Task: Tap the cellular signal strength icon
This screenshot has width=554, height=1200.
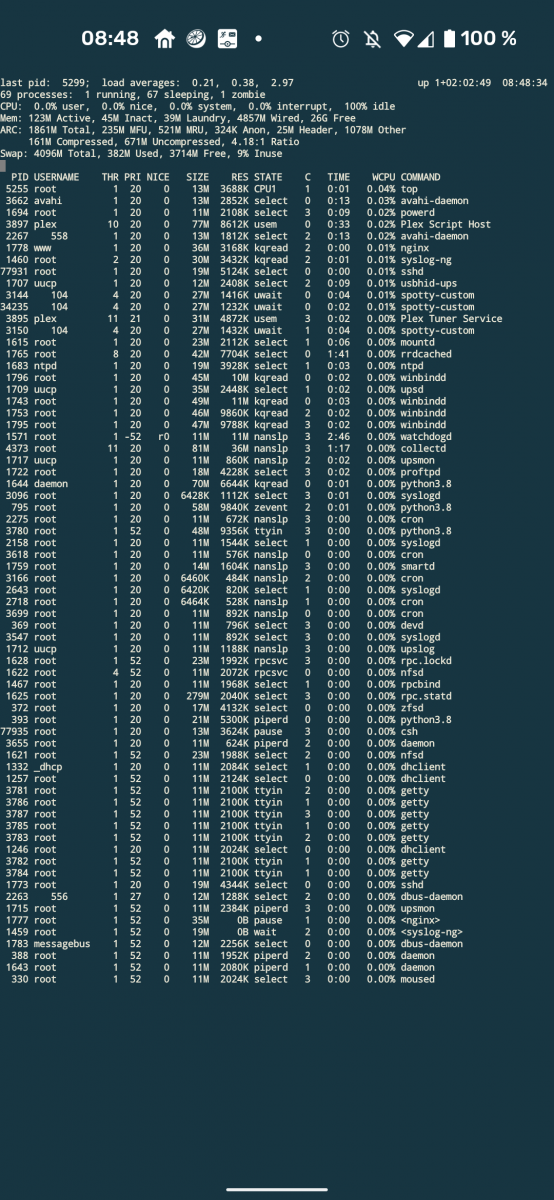Action: (x=425, y=39)
